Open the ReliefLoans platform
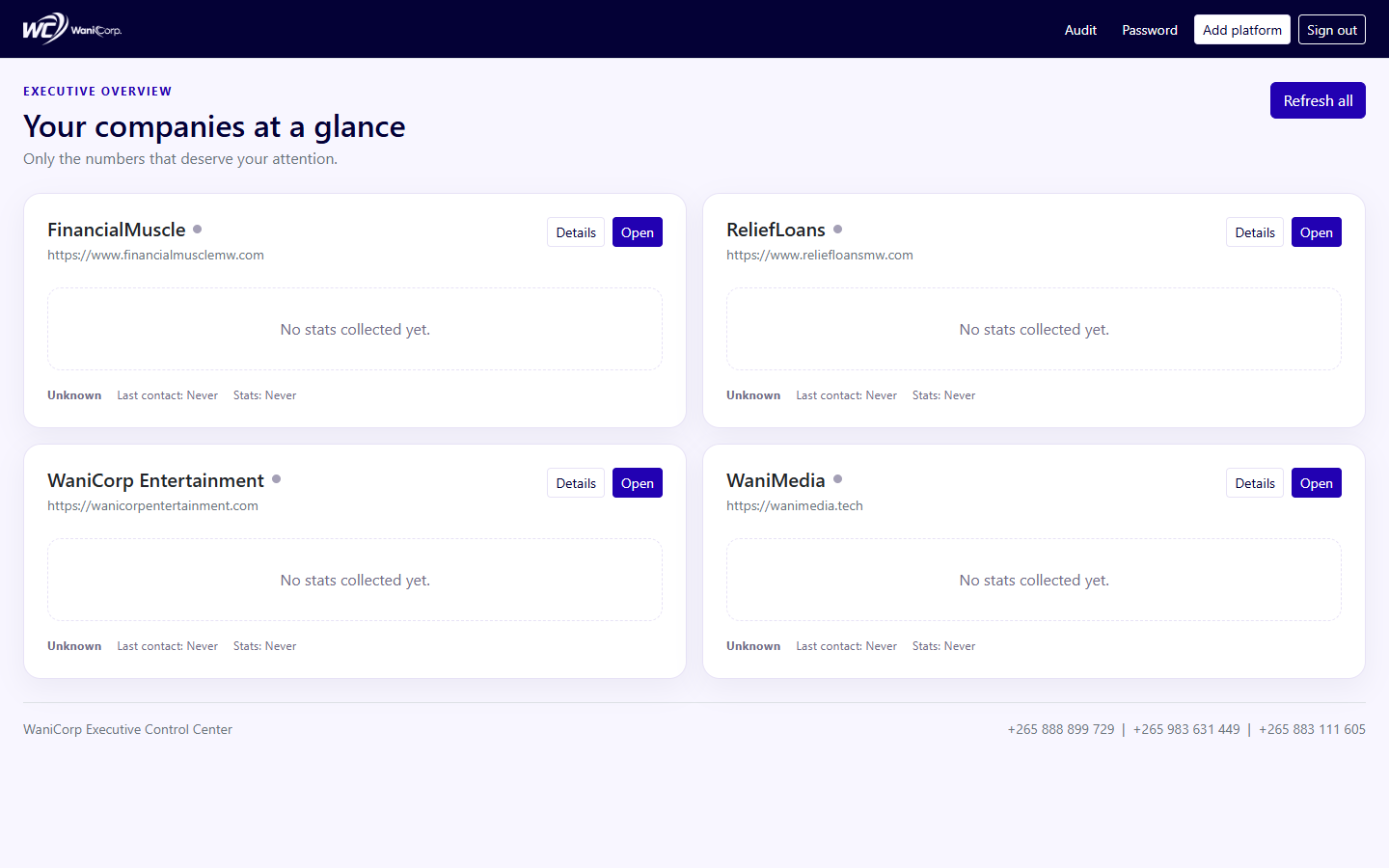The height and width of the screenshot is (868, 1389). (x=1317, y=232)
